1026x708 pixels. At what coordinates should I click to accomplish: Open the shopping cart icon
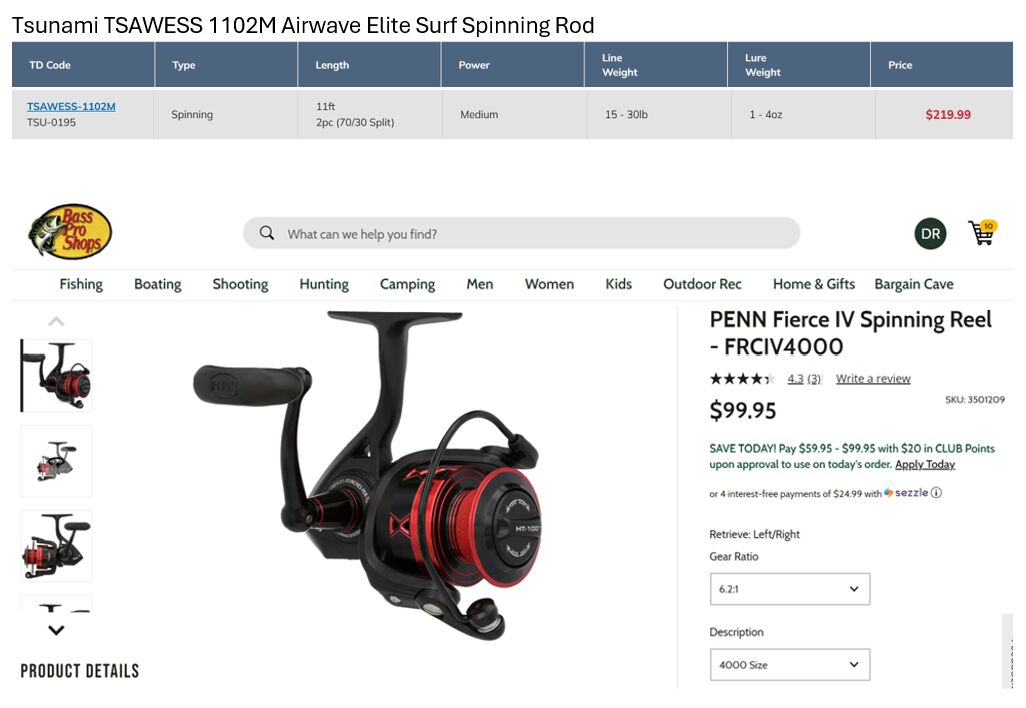coord(982,232)
